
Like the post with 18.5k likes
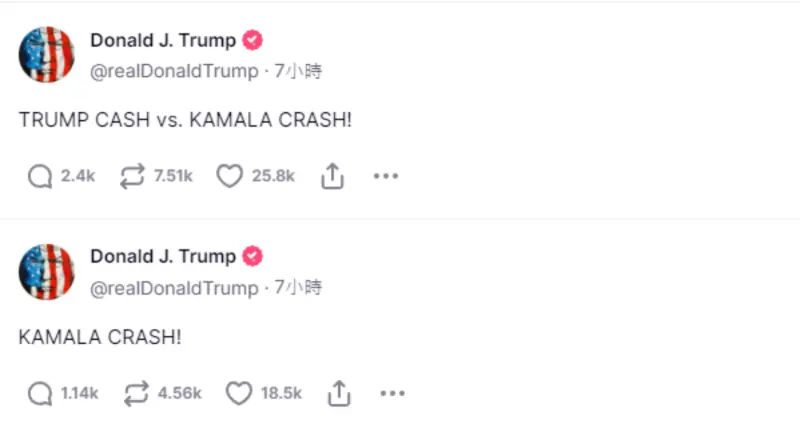pos(239,393)
